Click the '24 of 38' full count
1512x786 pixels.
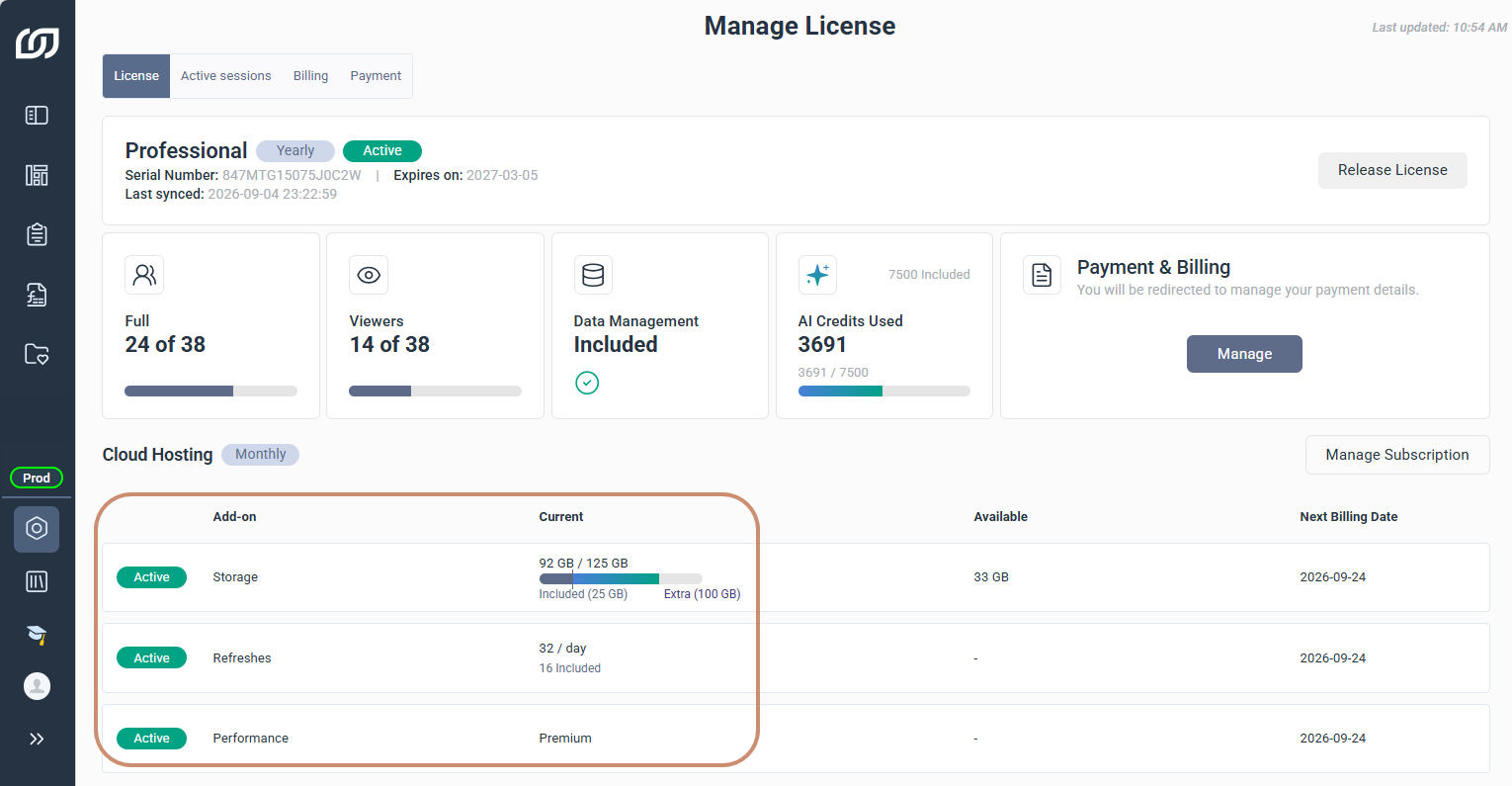[165, 344]
